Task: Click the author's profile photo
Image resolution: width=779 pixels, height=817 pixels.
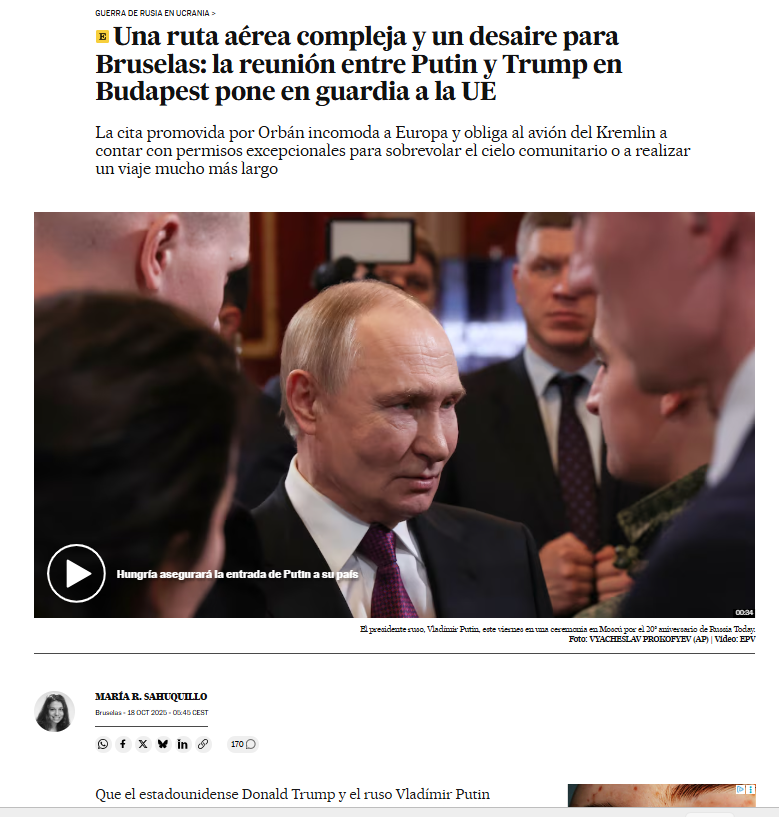Action: click(x=54, y=711)
